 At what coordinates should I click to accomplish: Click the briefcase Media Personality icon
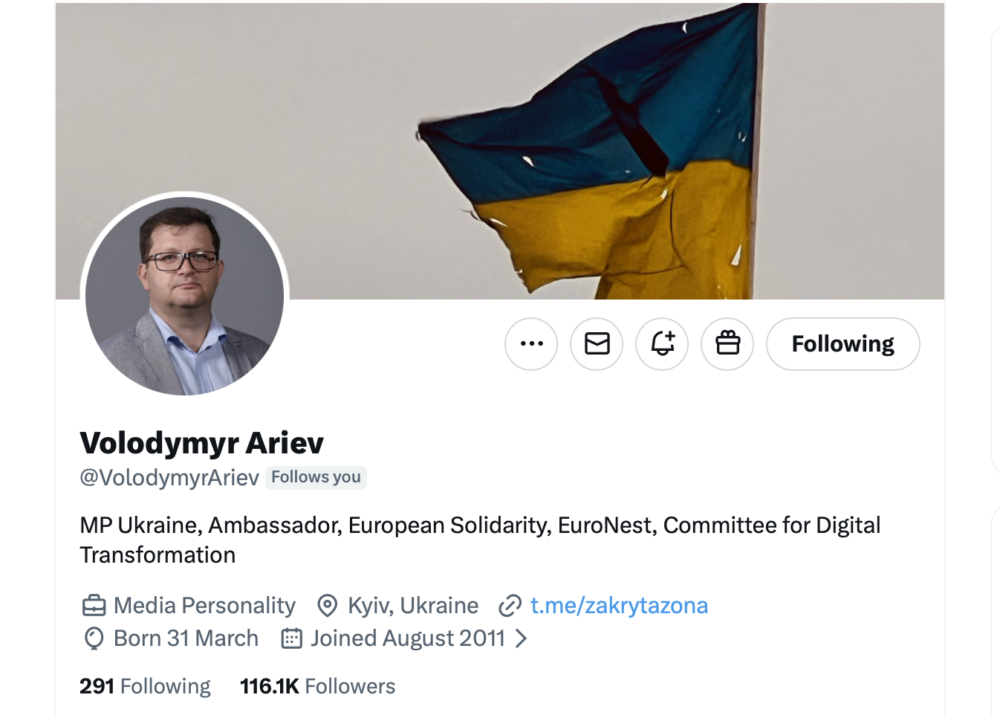94,606
